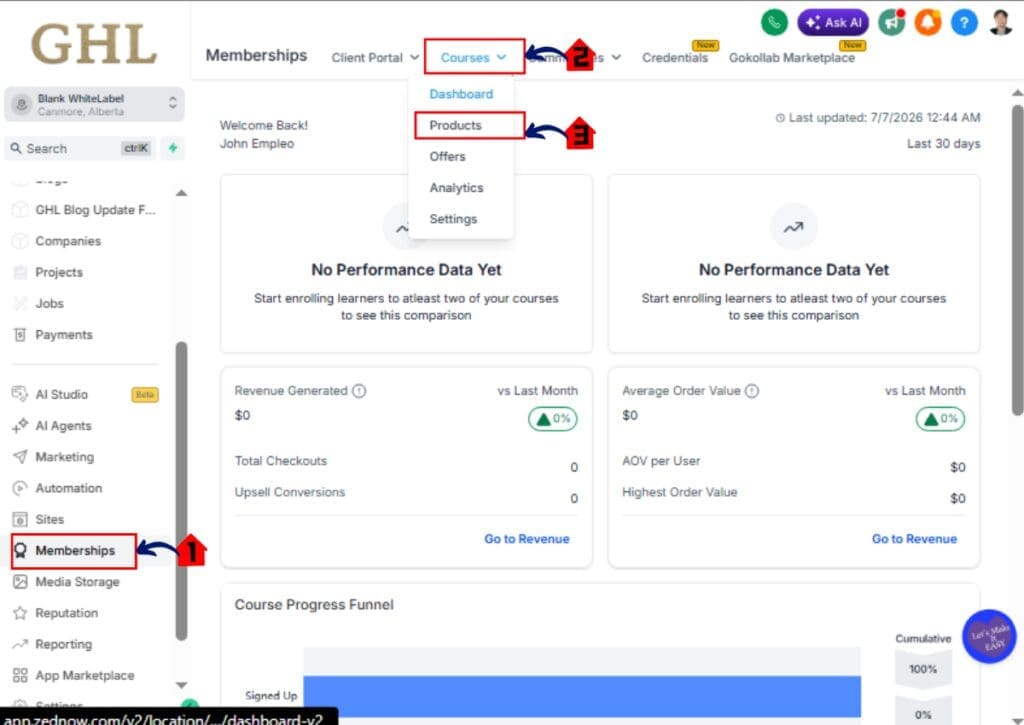The image size is (1024, 725).
Task: Click the 100% cumulative indicator
Action: (x=922, y=669)
